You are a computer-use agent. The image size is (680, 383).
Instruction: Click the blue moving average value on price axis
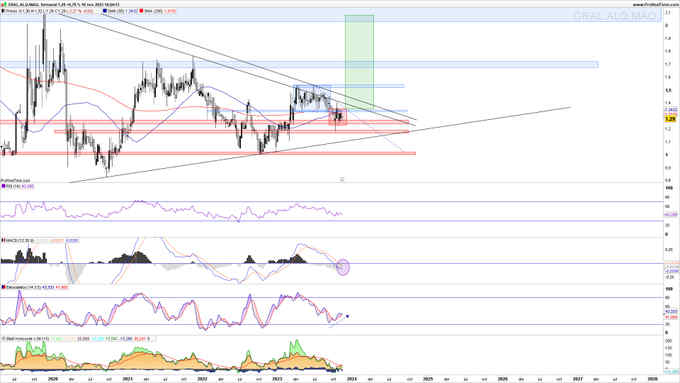[671, 110]
